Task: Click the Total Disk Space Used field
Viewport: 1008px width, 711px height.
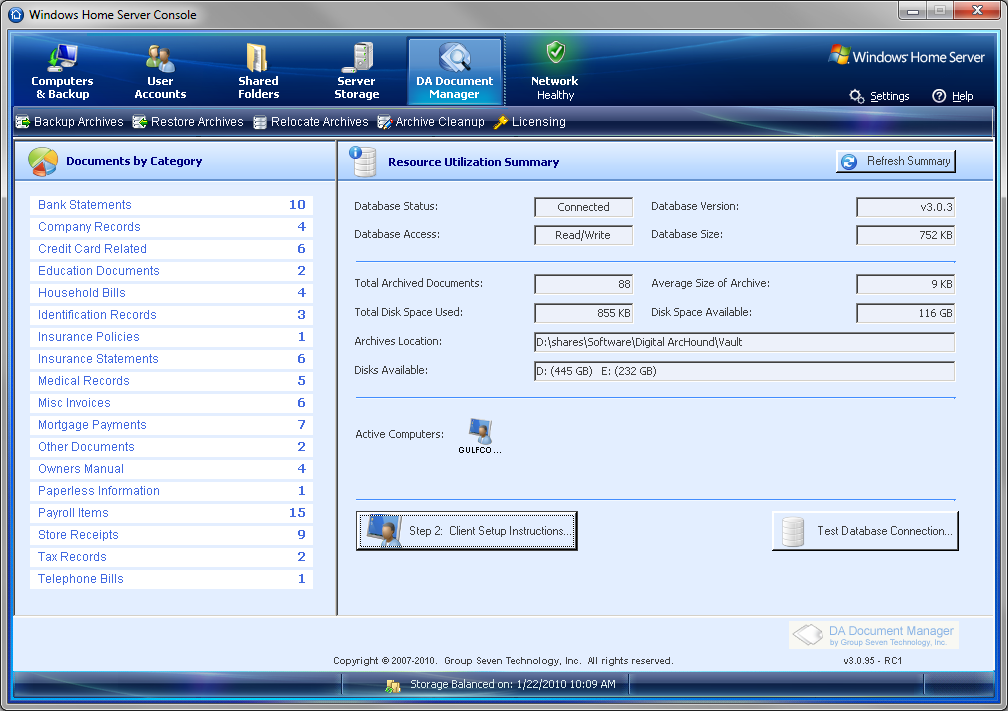Action: tap(584, 313)
